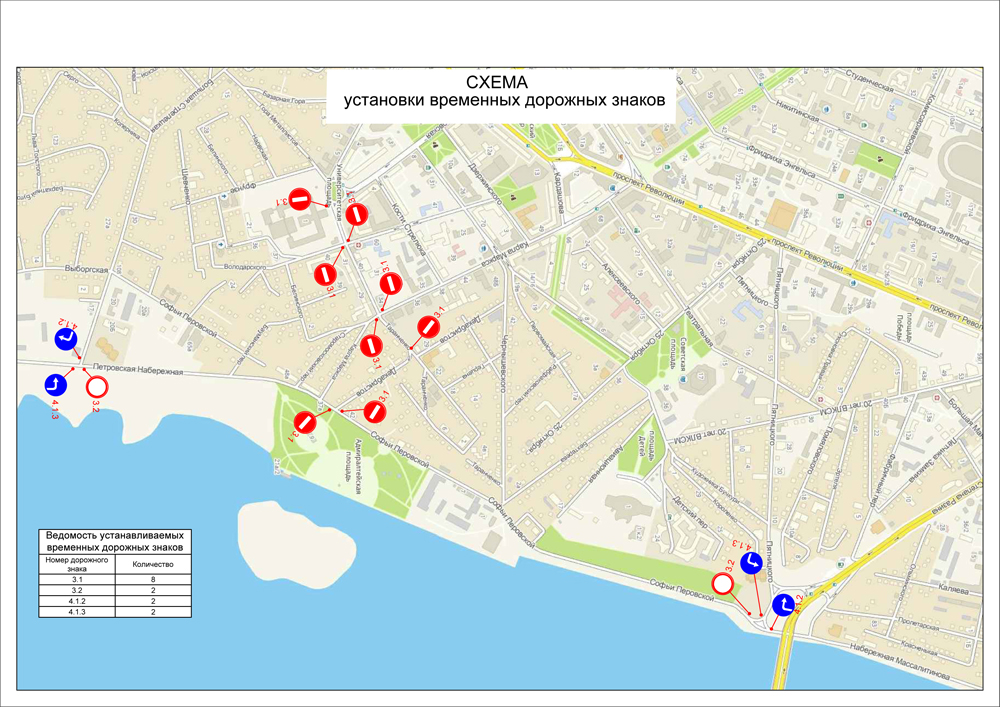Viewport: 1000px width, 707px height.
Task: Click the 3.1 row label in the table
Action: click(77, 580)
